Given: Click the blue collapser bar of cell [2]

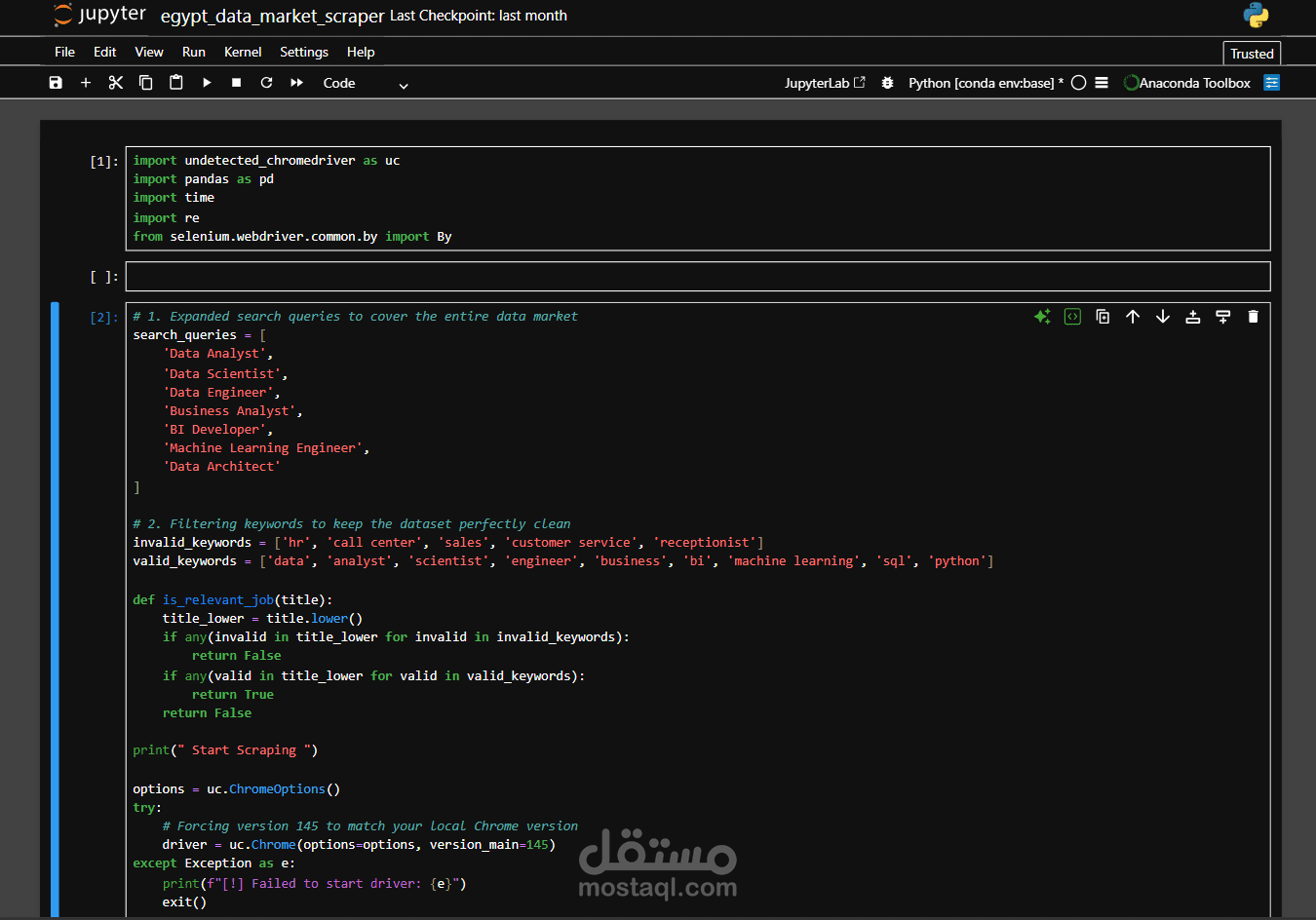Looking at the screenshot, I should click(x=55, y=609).
